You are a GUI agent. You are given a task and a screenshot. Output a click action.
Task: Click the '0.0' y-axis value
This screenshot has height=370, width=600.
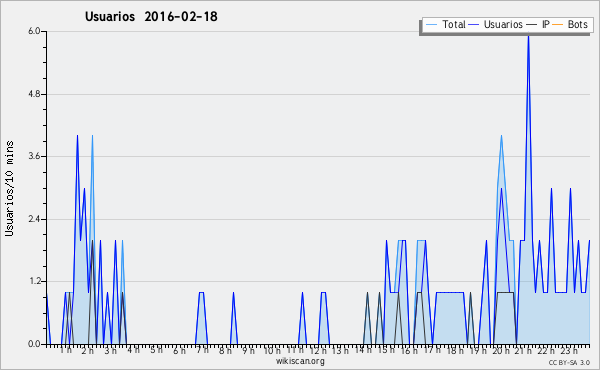[x=34, y=344]
